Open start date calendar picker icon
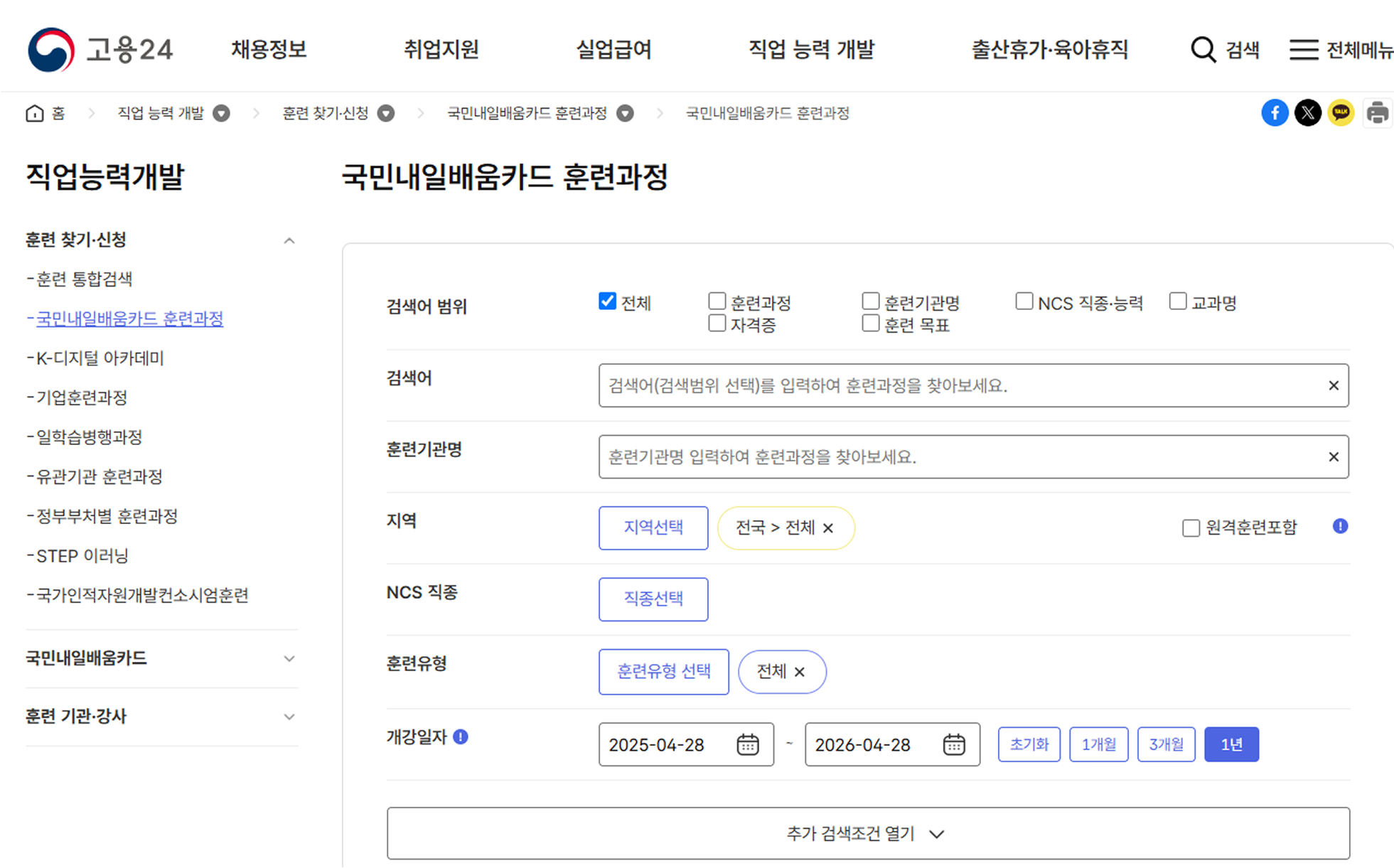The width and height of the screenshot is (1394, 868). pos(748,744)
